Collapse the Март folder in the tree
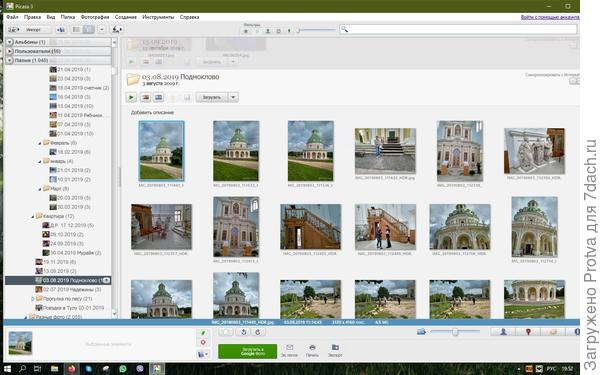 coord(40,189)
